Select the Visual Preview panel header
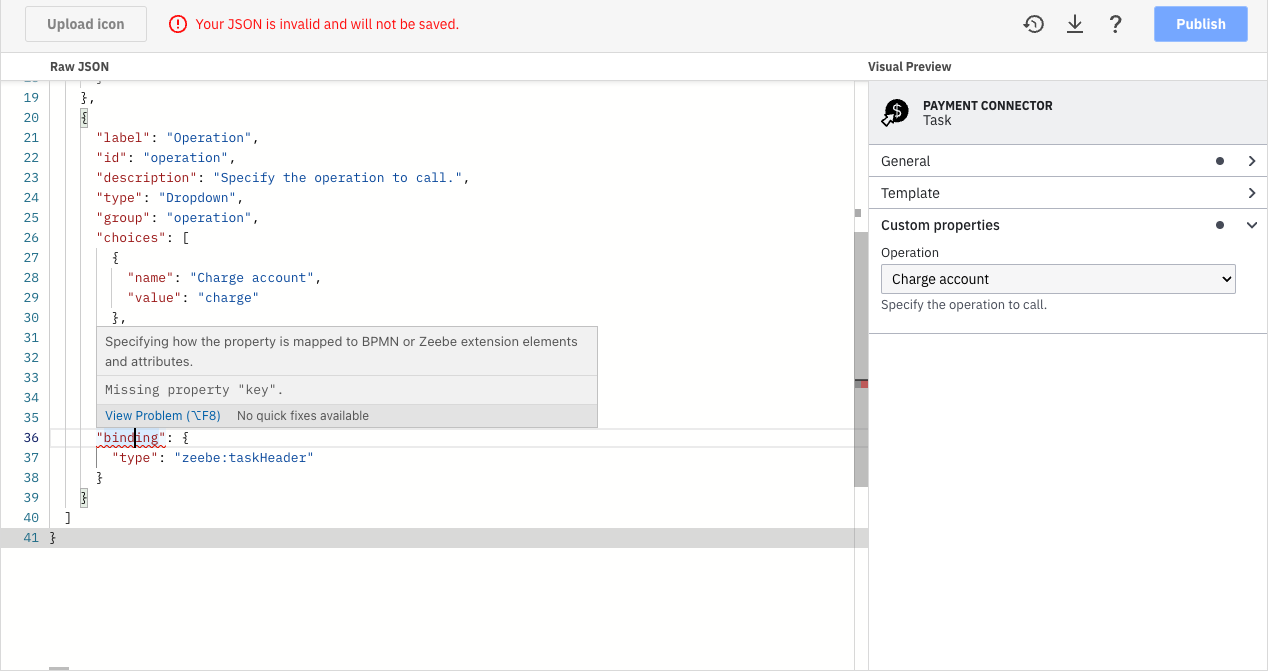Viewport: 1268px width, 671px height. pyautogui.click(x=909, y=66)
